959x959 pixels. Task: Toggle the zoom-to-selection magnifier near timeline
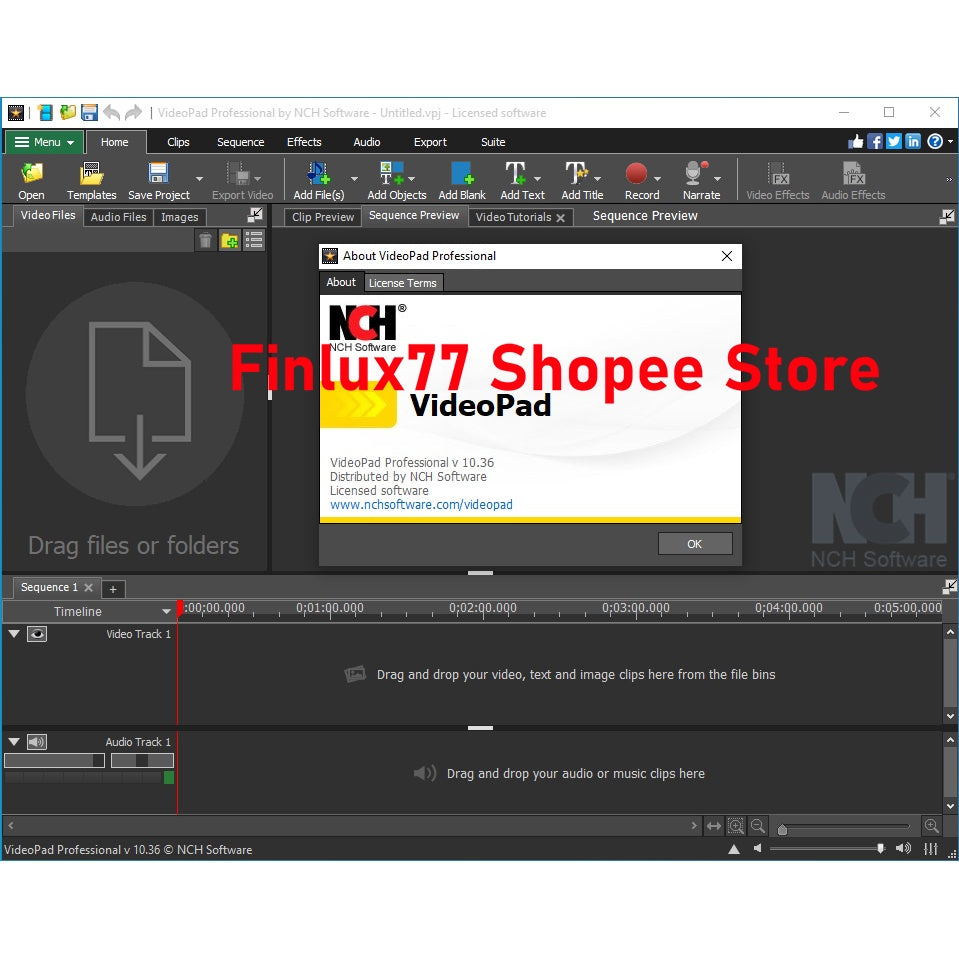coord(736,825)
